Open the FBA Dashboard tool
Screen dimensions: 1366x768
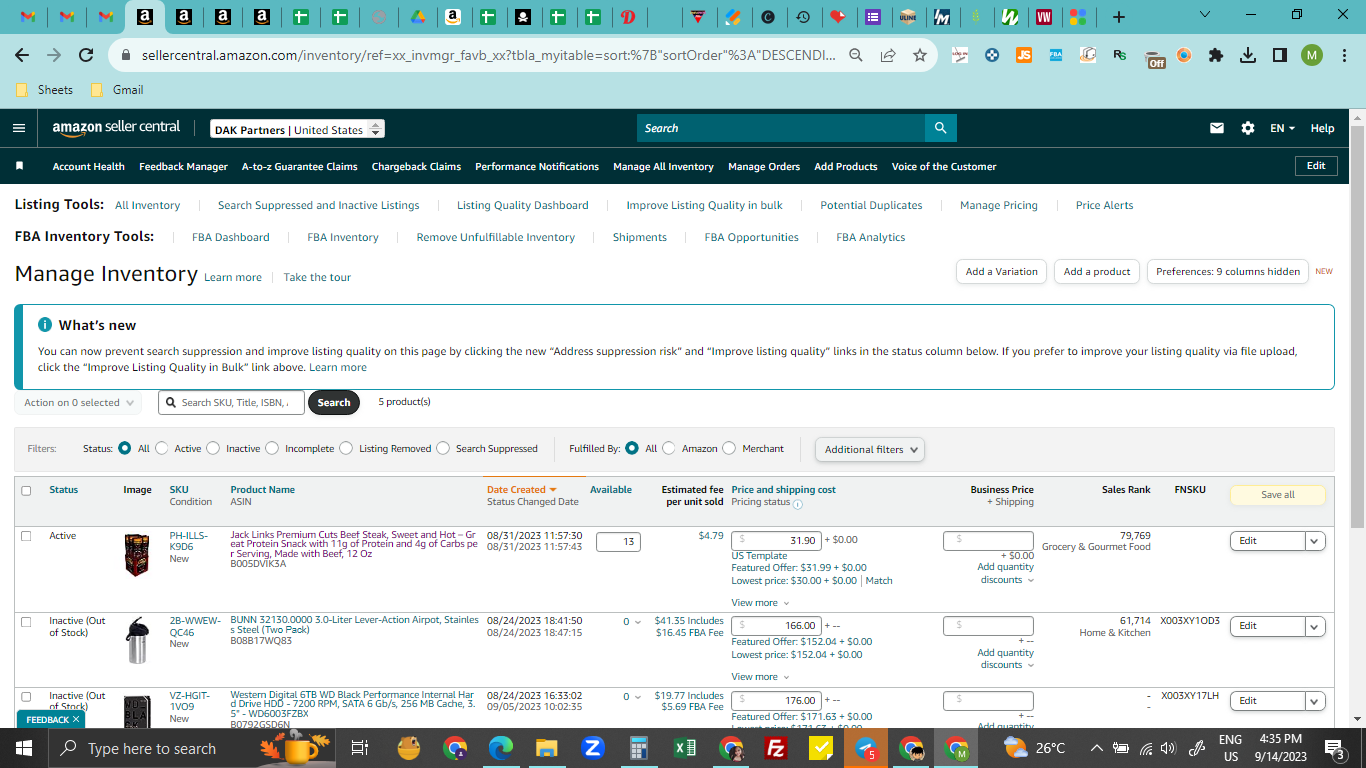coord(231,237)
